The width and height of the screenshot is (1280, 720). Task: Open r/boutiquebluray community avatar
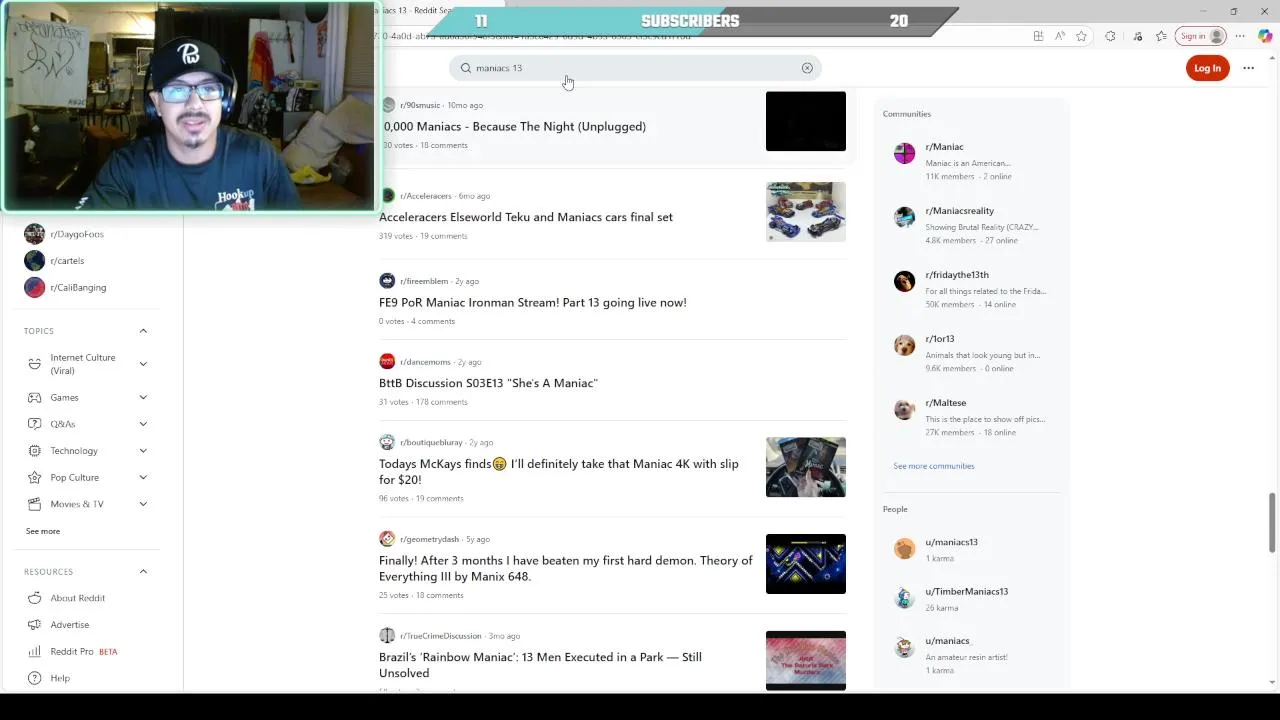[387, 442]
